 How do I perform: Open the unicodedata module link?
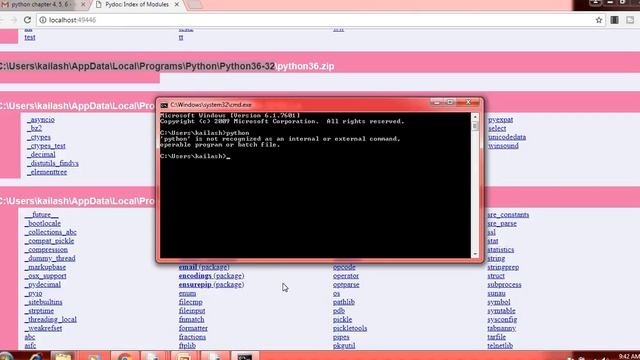(x=507, y=137)
